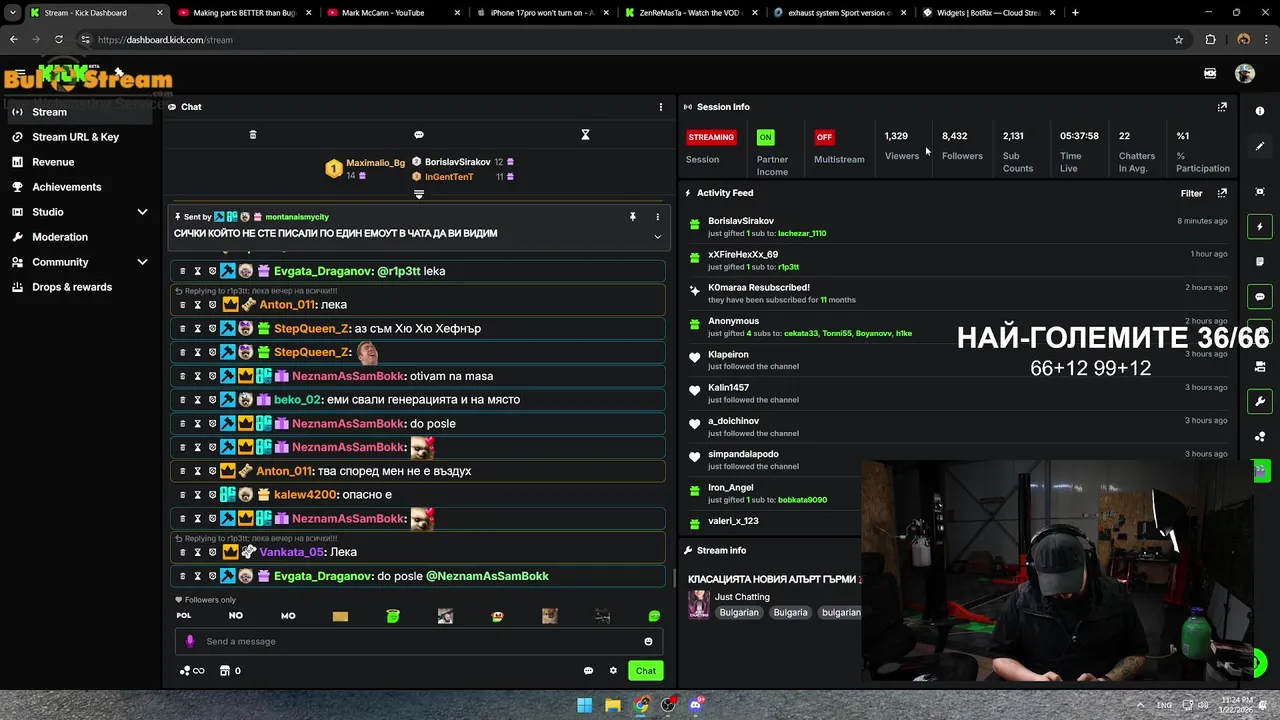Viewport: 1280px width, 720px height.
Task: Send message with green Chat button
Action: click(646, 671)
